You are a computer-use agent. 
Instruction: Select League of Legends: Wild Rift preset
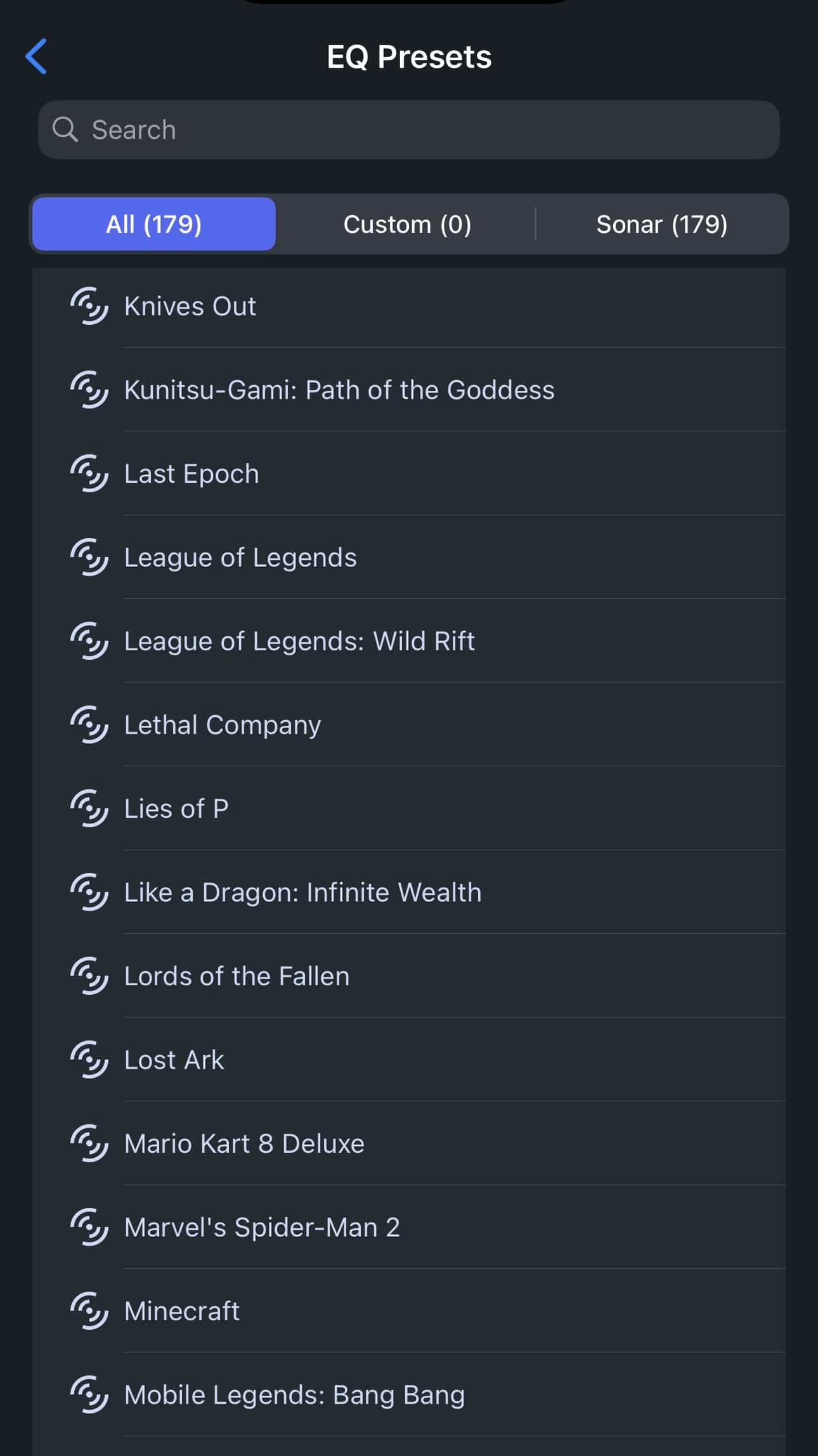299,641
